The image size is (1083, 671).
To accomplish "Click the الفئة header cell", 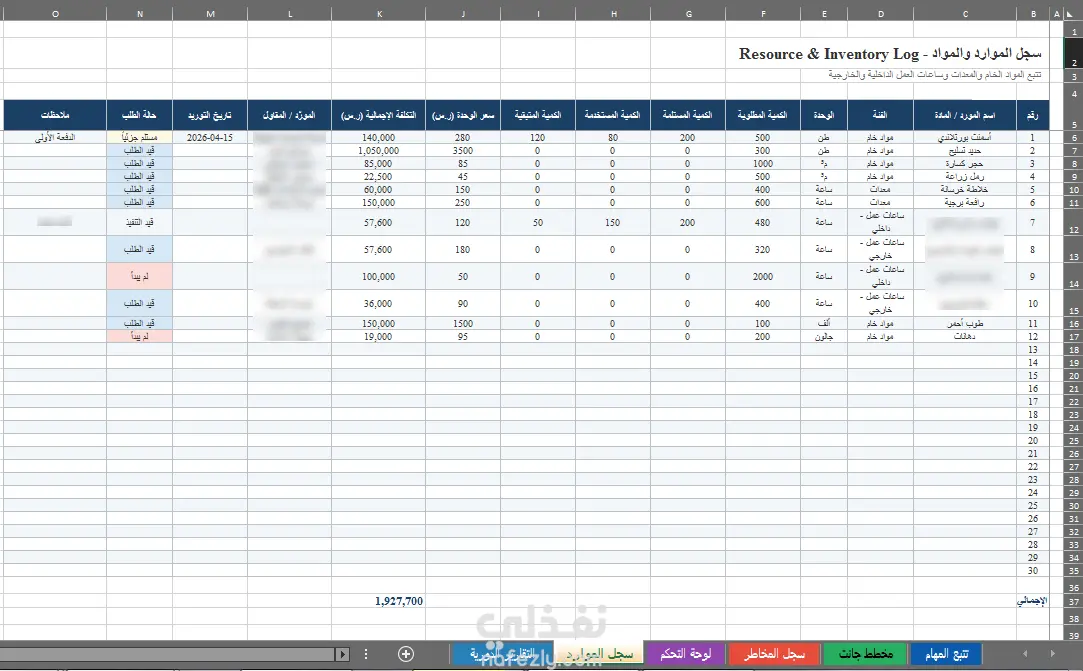I will coord(881,115).
